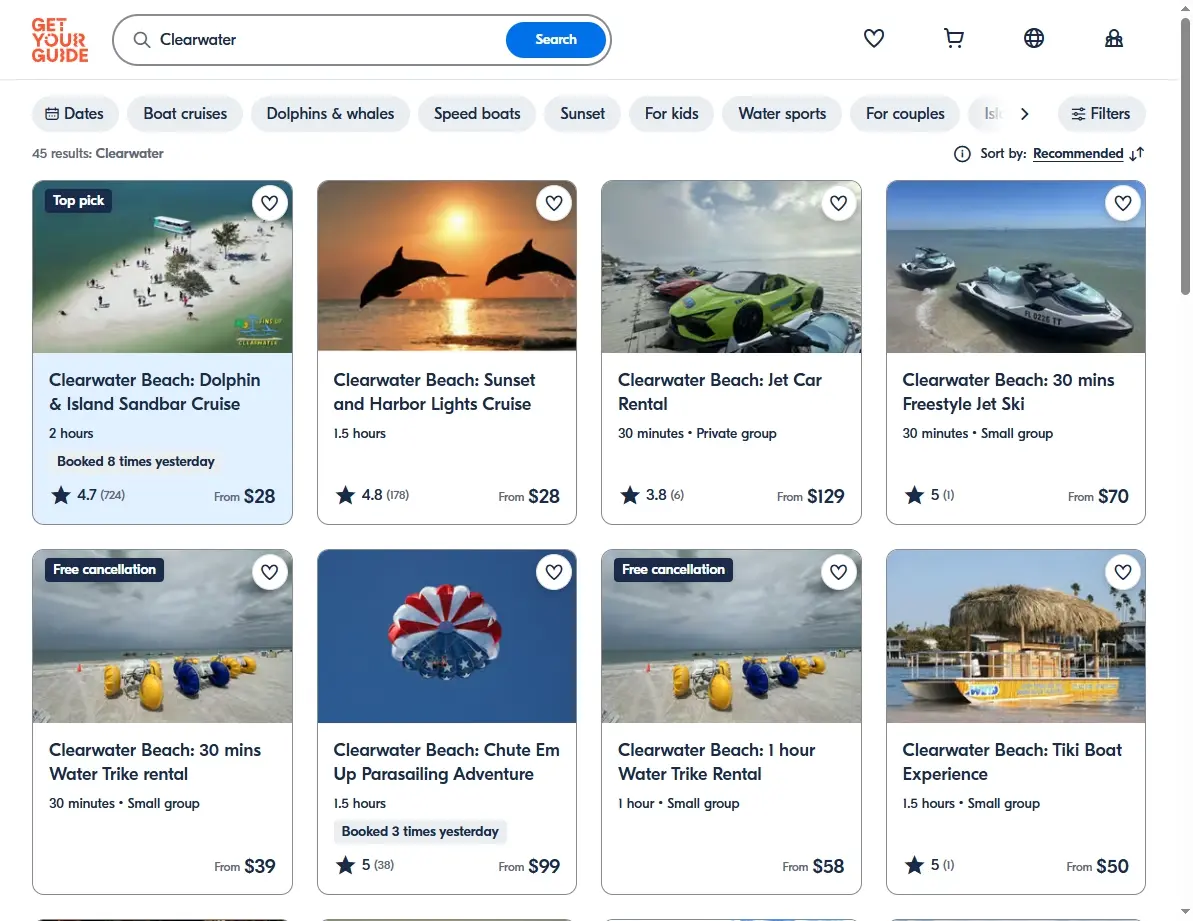Favorite the Chute Em Up Parasailing Adventure
This screenshot has height=921, width=1193.
point(554,572)
